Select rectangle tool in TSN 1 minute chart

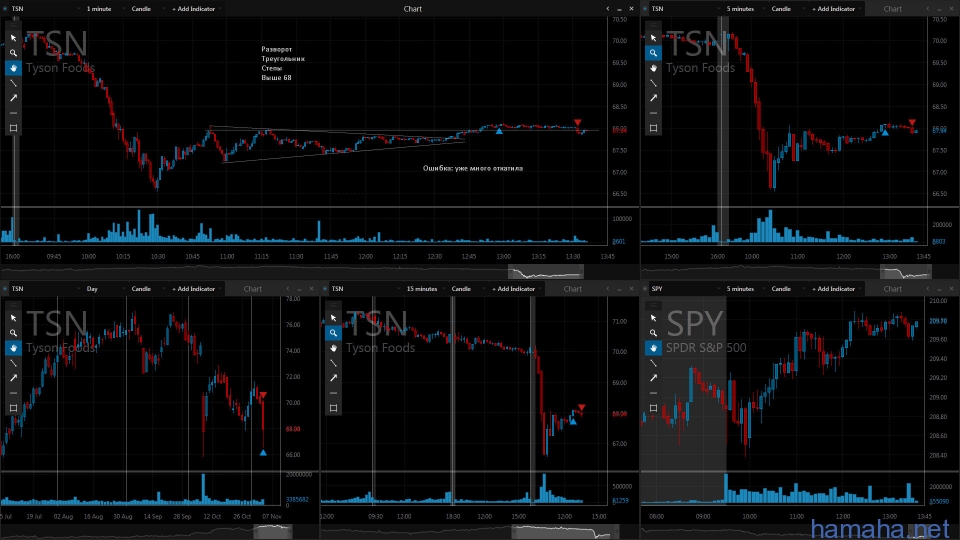(x=13, y=128)
